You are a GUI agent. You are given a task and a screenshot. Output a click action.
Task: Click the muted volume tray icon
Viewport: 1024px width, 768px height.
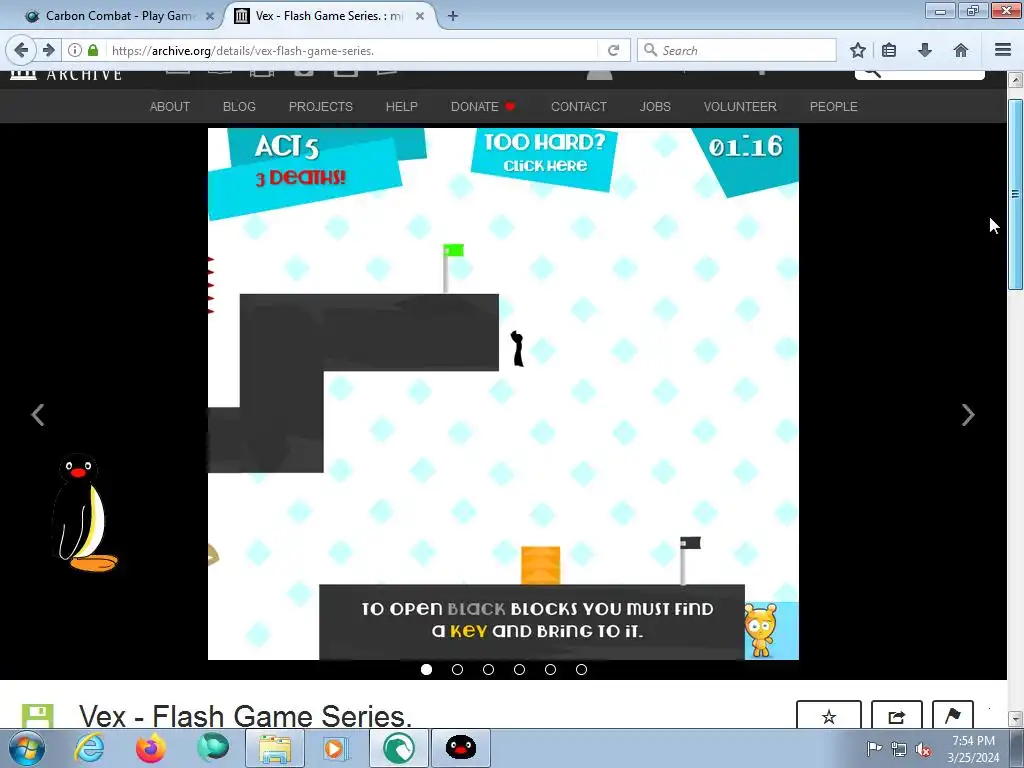click(x=923, y=749)
